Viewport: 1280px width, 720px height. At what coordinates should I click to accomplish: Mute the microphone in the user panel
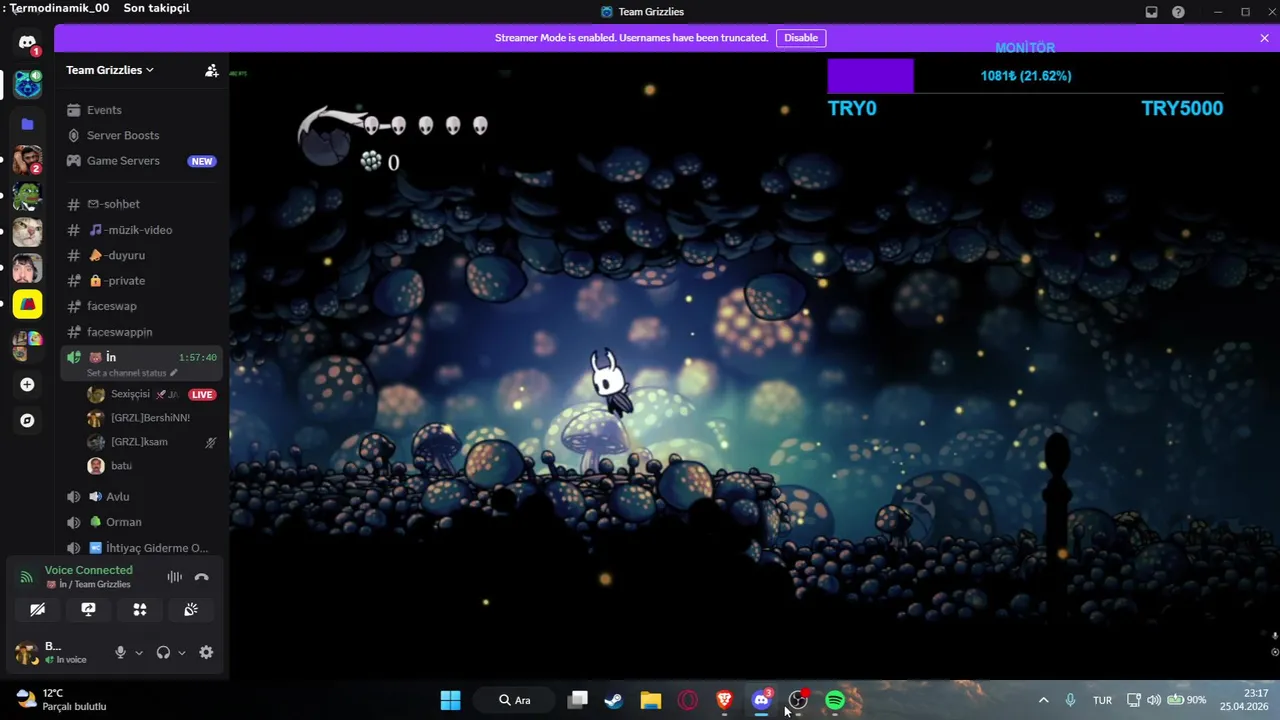(x=120, y=652)
